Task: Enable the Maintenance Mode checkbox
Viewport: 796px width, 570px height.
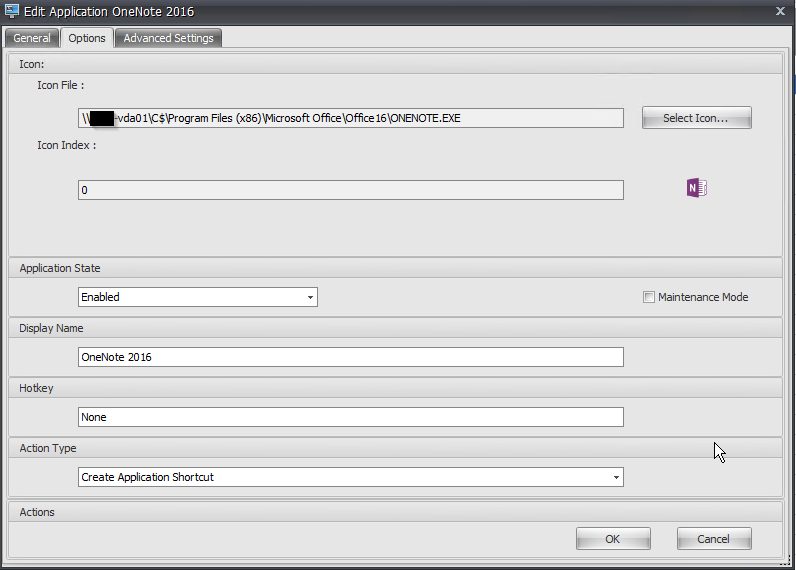Action: pos(648,297)
